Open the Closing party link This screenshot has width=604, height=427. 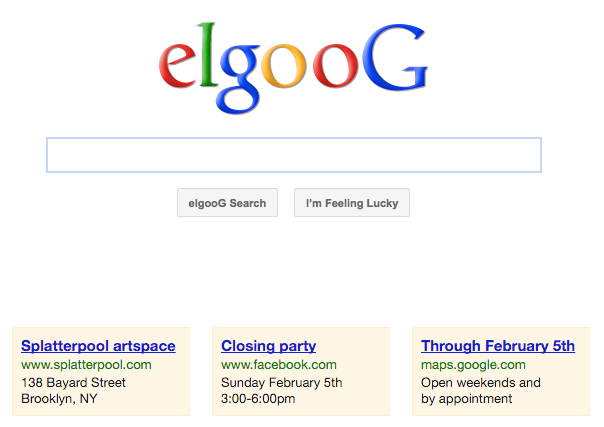coord(268,346)
